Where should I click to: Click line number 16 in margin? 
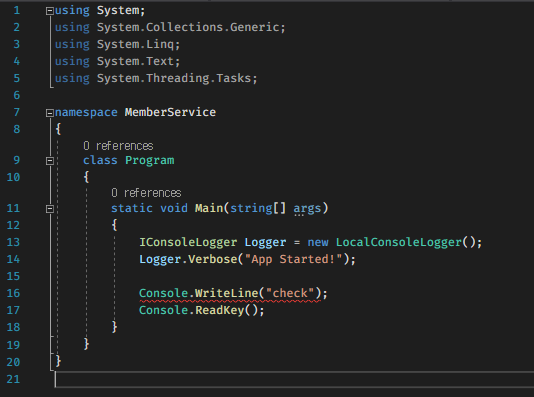point(13,293)
